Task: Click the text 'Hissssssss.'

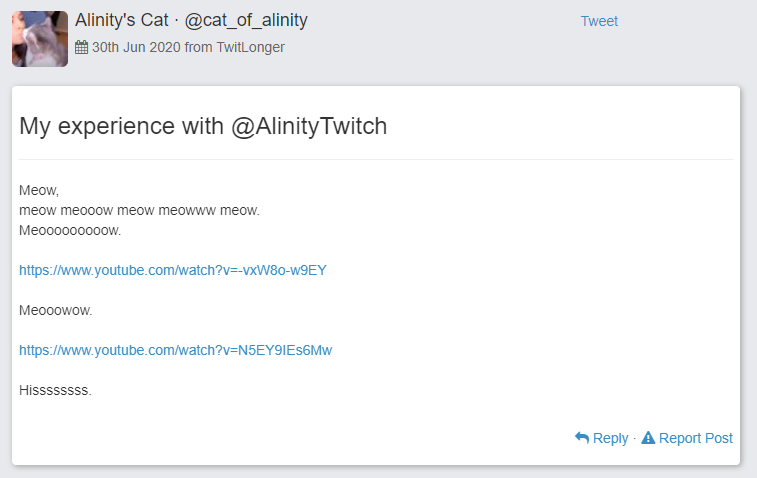Action: click(55, 390)
